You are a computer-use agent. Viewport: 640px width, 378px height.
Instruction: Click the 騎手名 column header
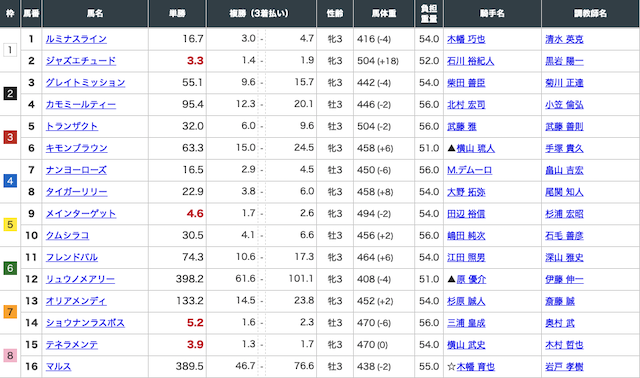(492, 13)
